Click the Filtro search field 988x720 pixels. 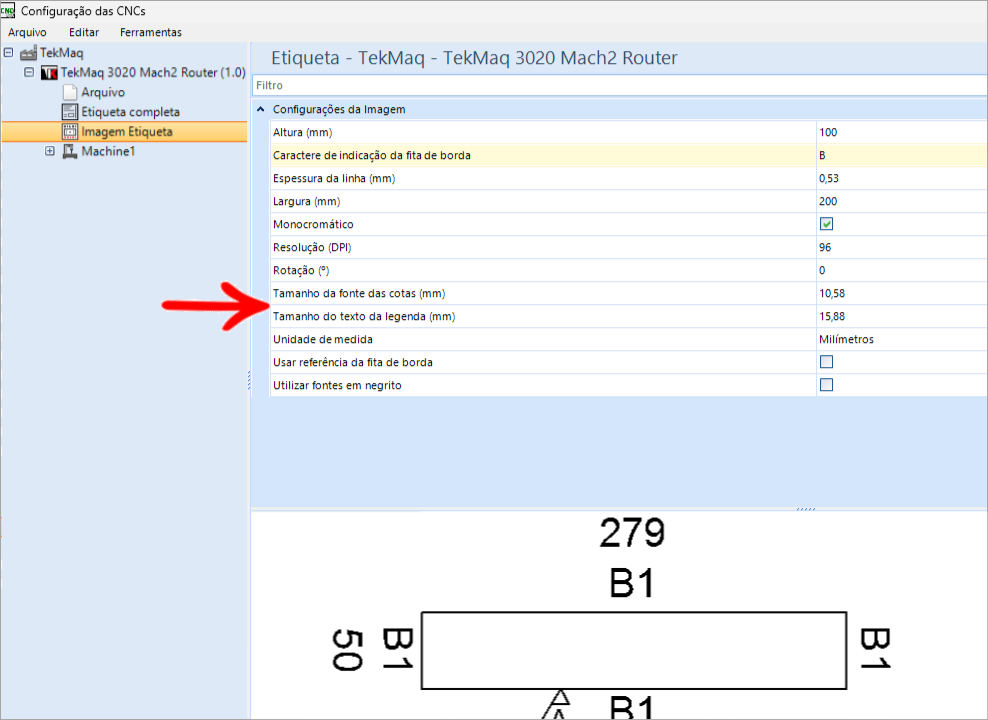(x=619, y=85)
